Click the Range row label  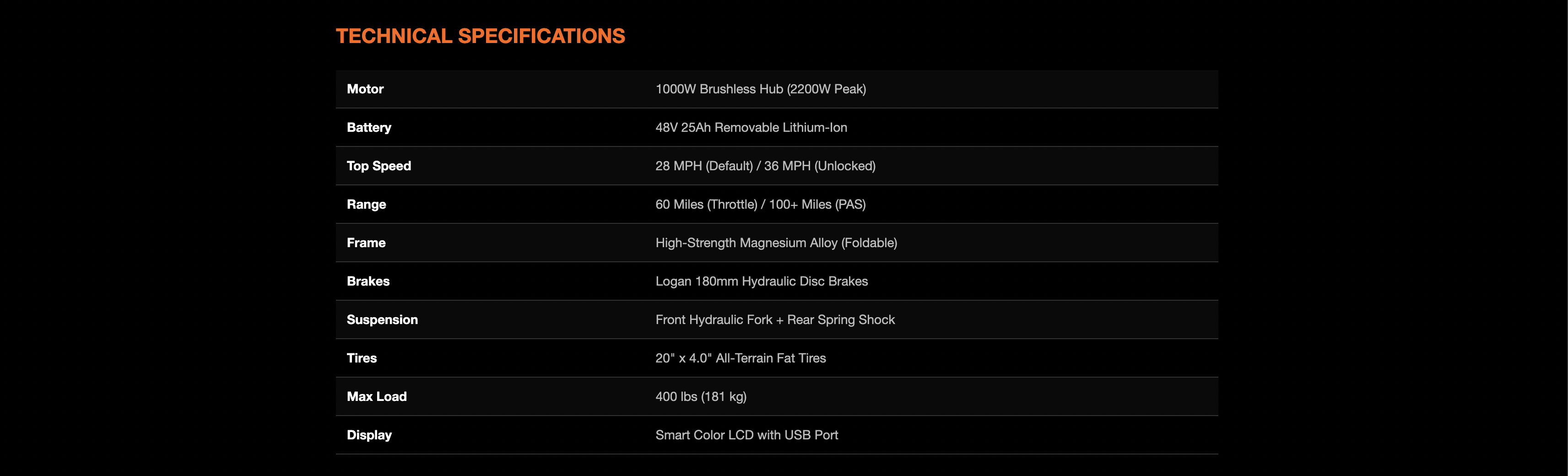[367, 204]
